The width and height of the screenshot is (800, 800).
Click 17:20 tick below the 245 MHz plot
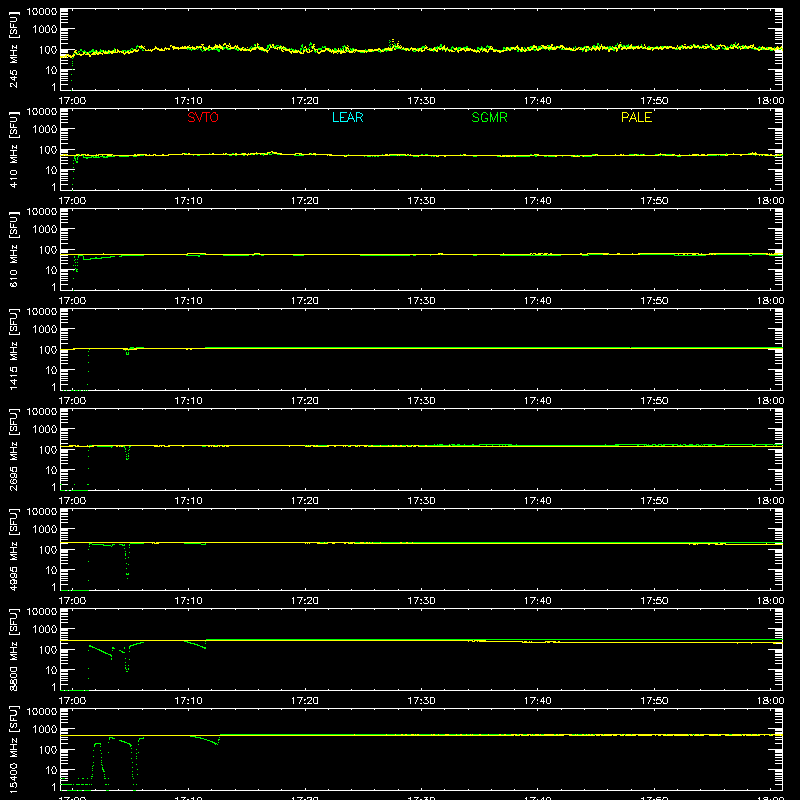click(x=305, y=101)
